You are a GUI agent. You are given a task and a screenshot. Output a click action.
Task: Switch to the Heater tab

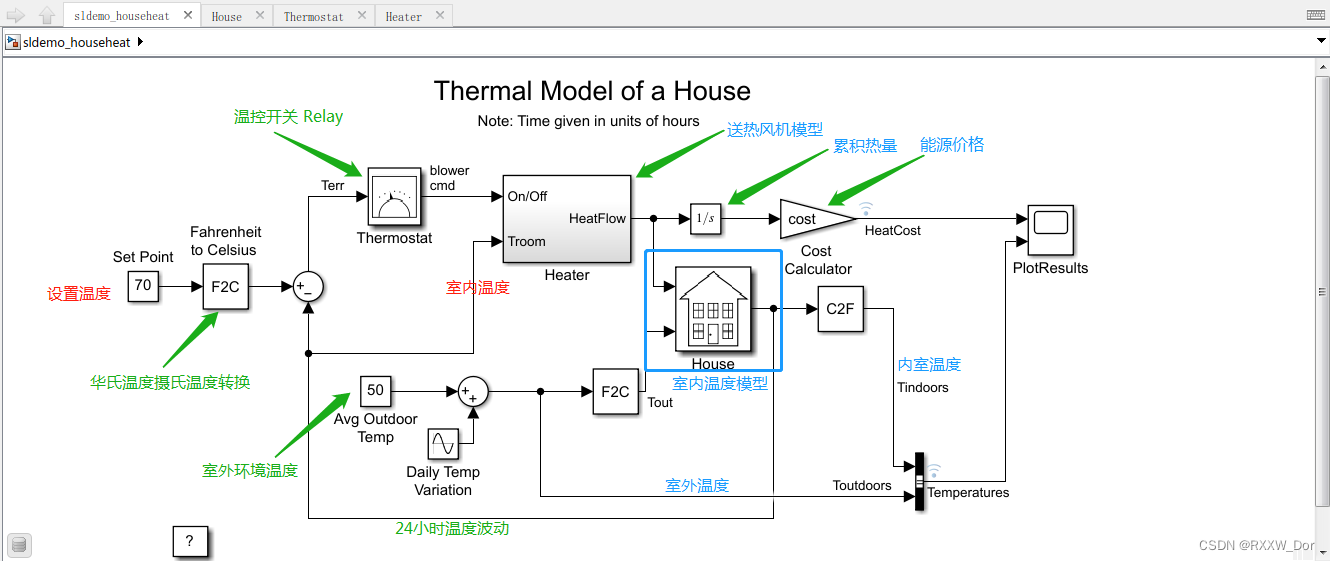tap(403, 16)
